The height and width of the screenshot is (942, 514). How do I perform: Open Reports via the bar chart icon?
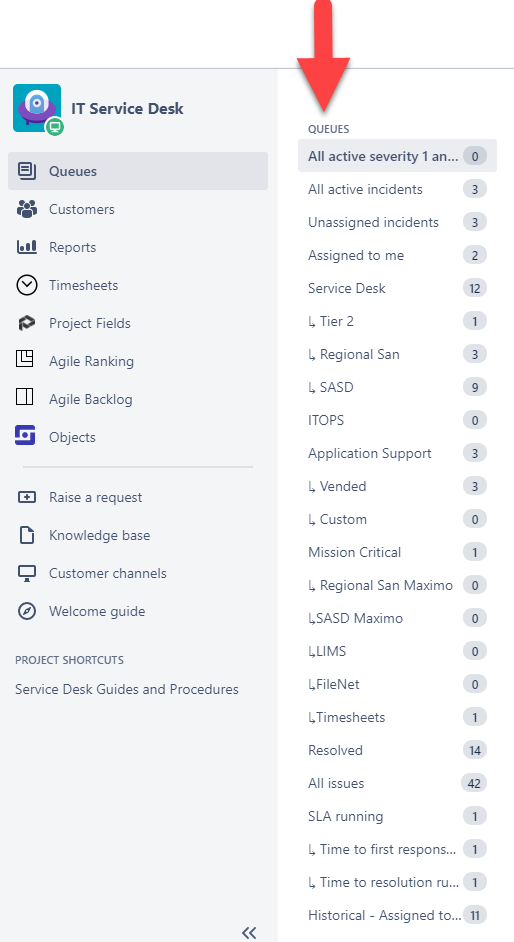(27, 247)
